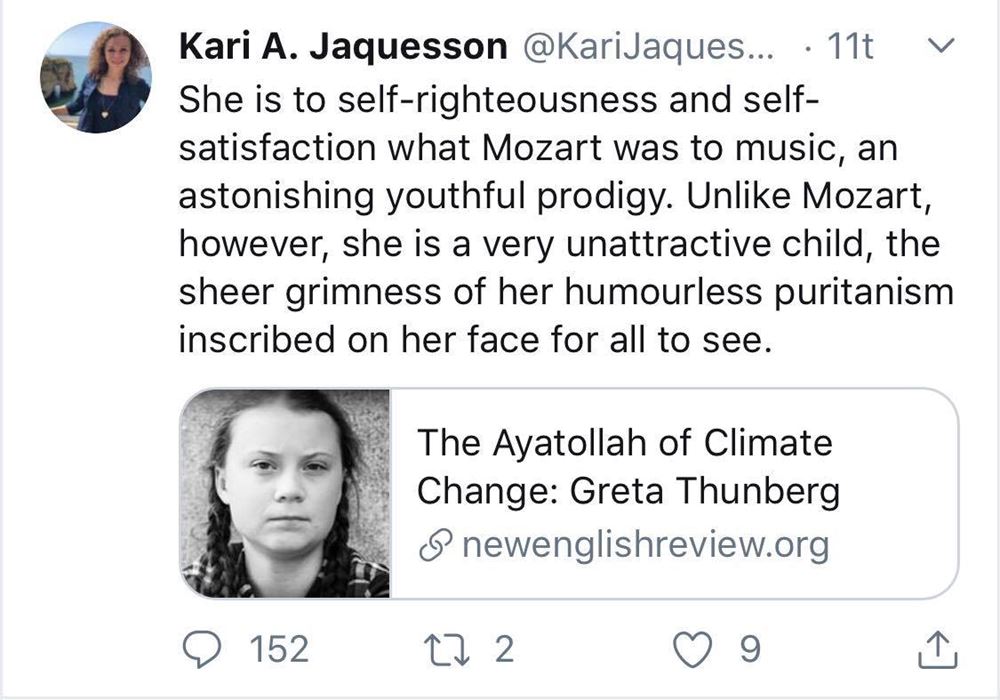Open Kari A. Jaquesson's profile avatar
Viewport: 1000px width, 700px height.
coord(95,78)
